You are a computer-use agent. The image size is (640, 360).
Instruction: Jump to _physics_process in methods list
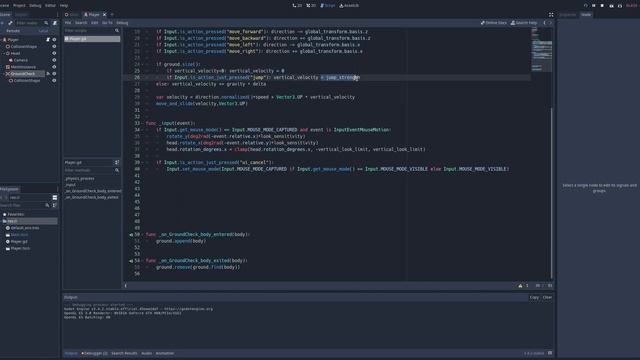tap(80, 179)
